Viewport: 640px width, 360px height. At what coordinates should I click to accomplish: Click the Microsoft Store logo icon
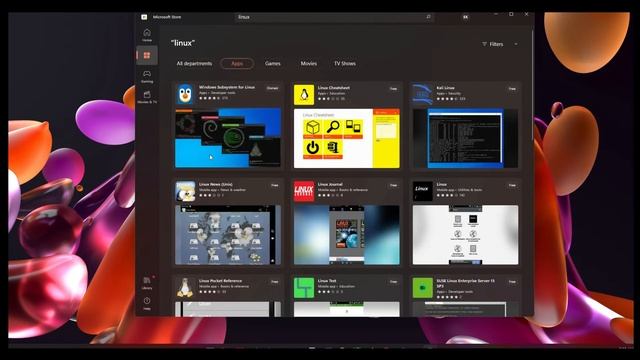144,17
